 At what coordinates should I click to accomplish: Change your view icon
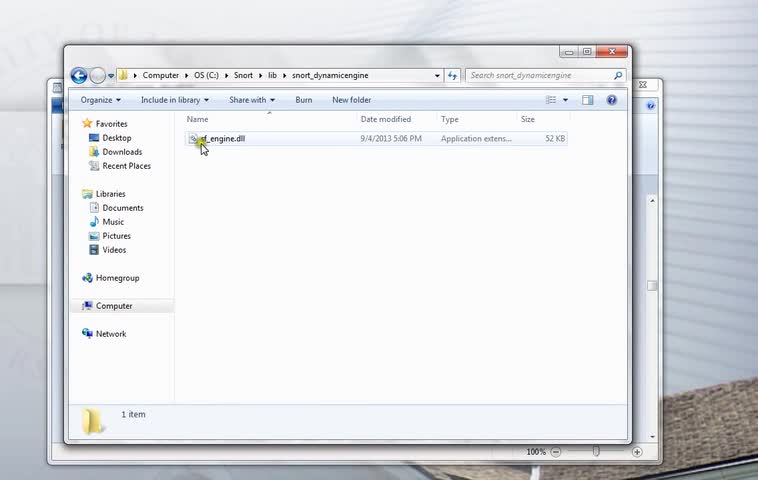[551, 100]
